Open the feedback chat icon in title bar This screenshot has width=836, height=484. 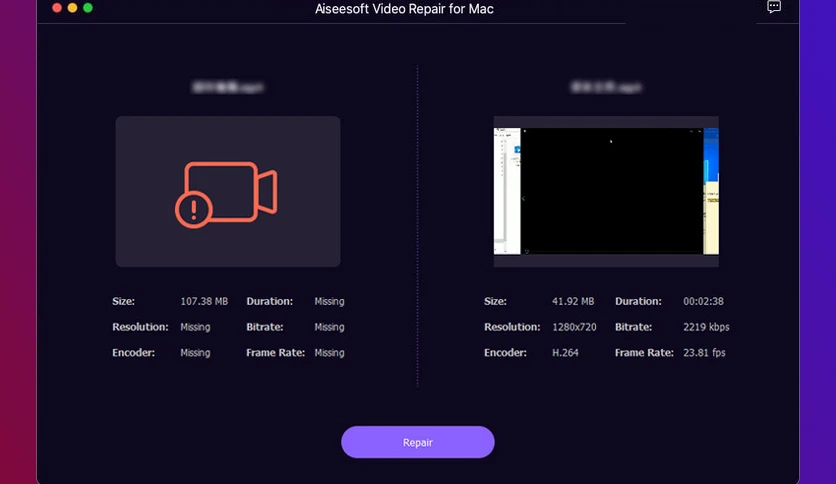tap(774, 6)
